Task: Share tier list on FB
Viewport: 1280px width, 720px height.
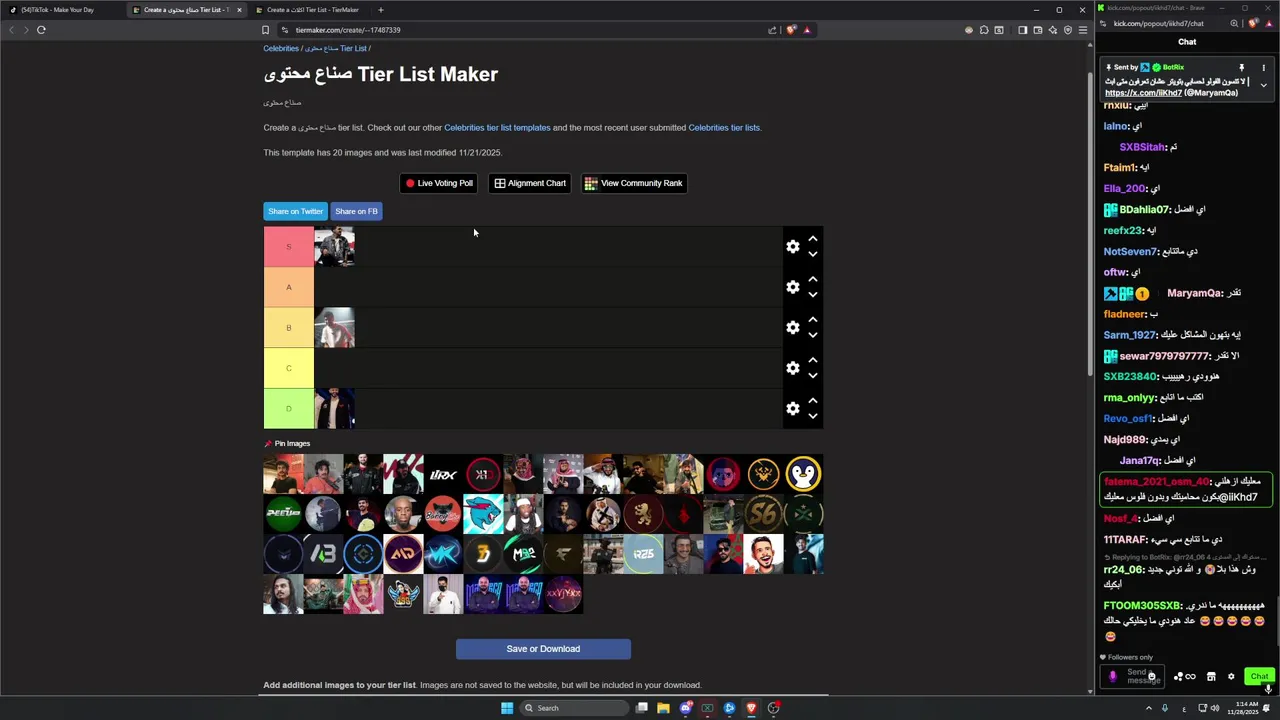Action: [x=356, y=211]
